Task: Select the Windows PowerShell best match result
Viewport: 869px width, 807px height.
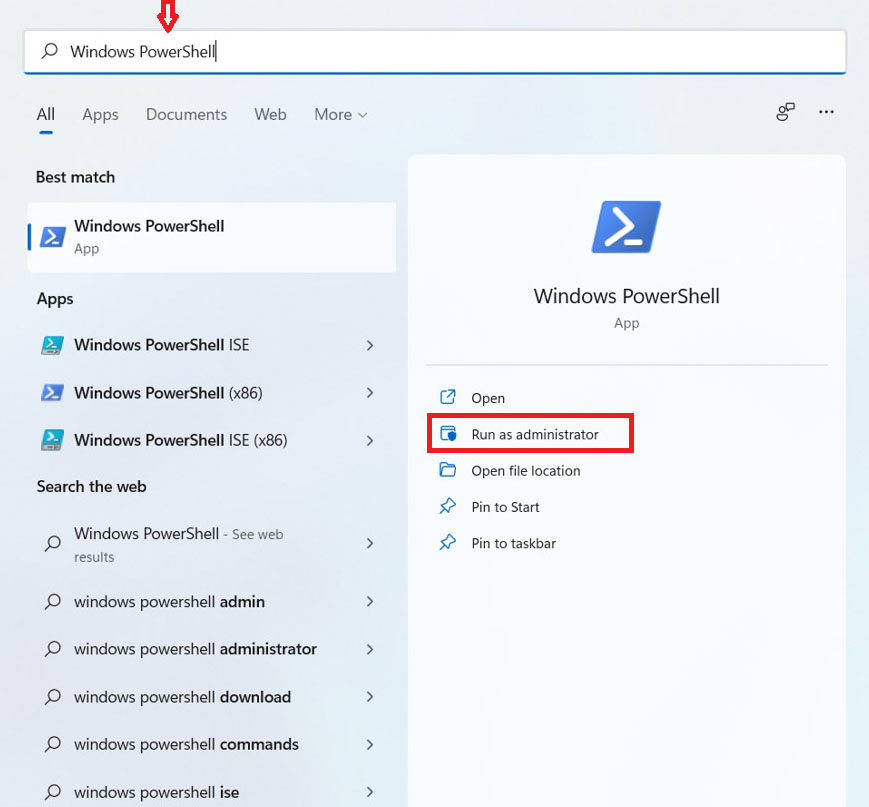Action: 212,237
